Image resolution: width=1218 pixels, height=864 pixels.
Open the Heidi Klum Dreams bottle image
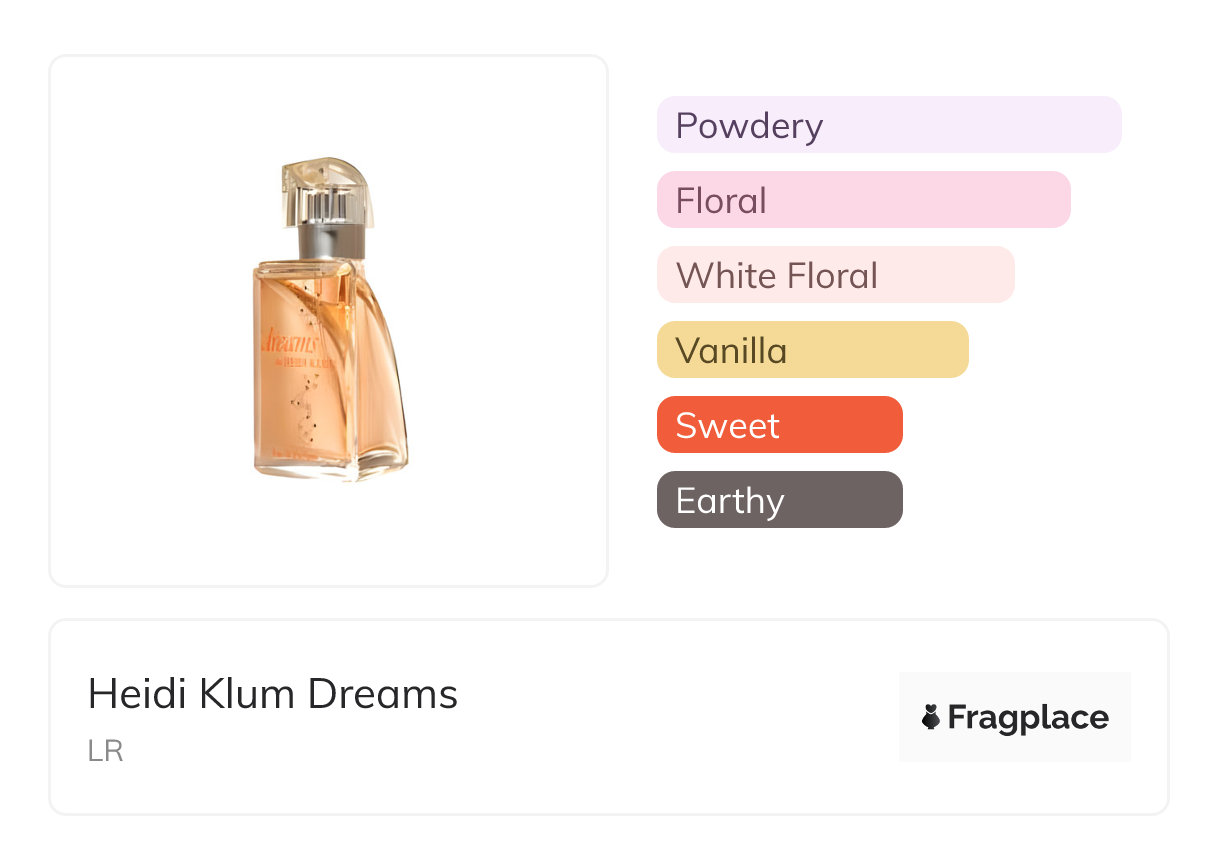click(330, 320)
